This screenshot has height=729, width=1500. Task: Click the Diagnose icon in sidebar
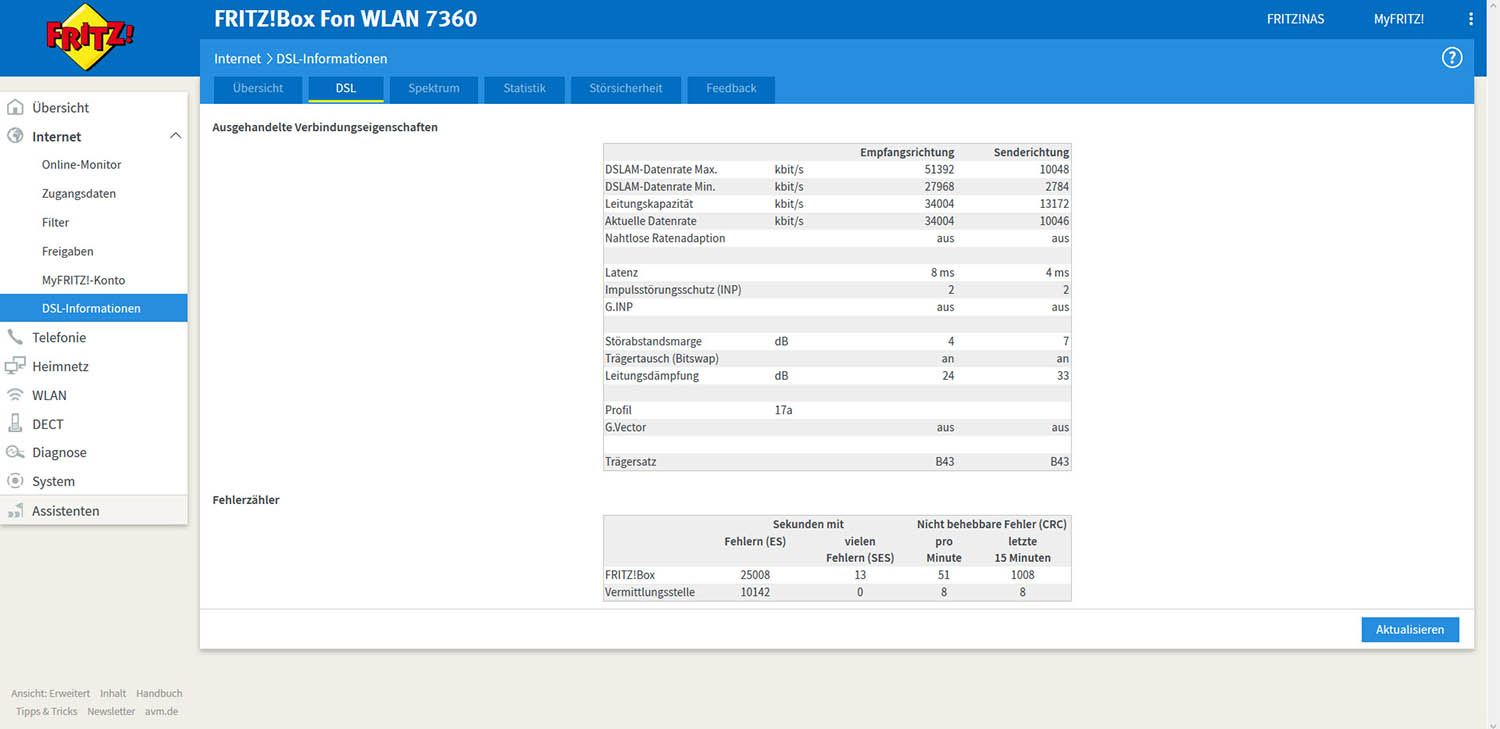click(x=15, y=452)
